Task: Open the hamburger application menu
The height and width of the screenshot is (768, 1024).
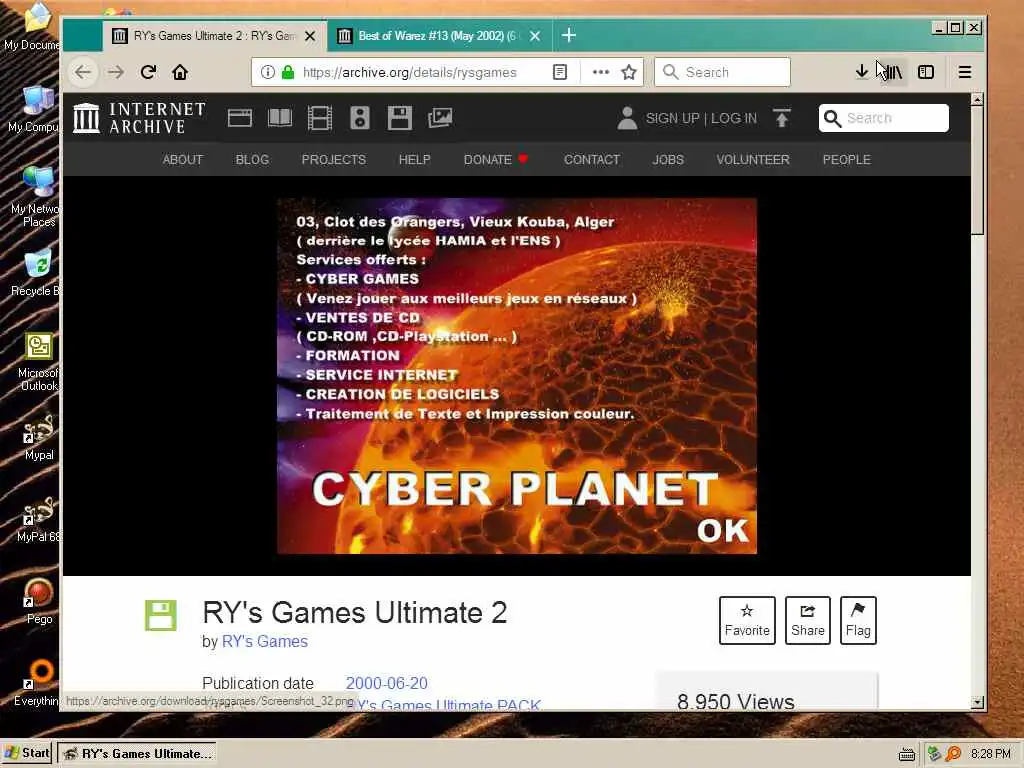Action: tap(965, 72)
